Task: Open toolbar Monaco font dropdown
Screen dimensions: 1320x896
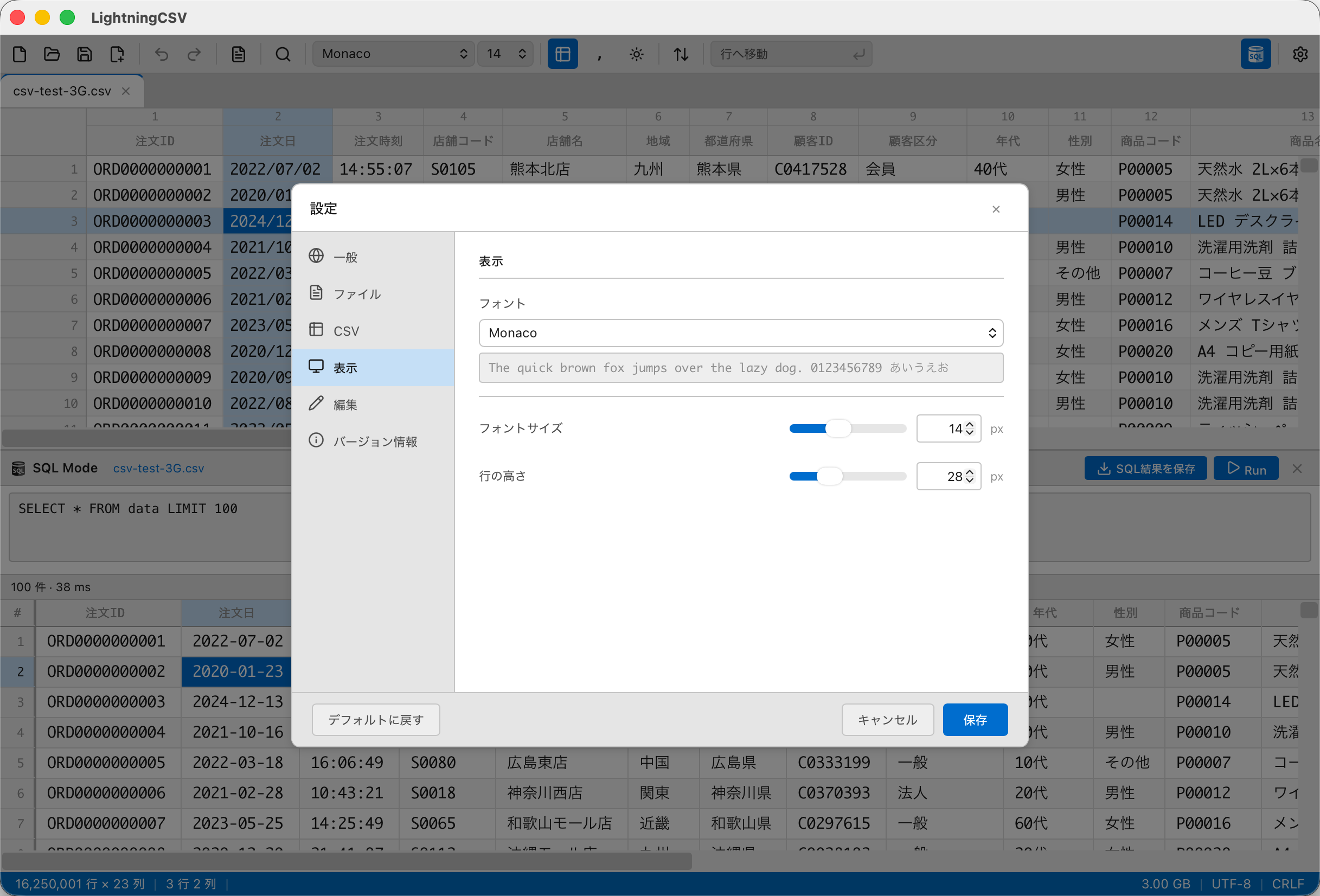Action: [x=393, y=54]
